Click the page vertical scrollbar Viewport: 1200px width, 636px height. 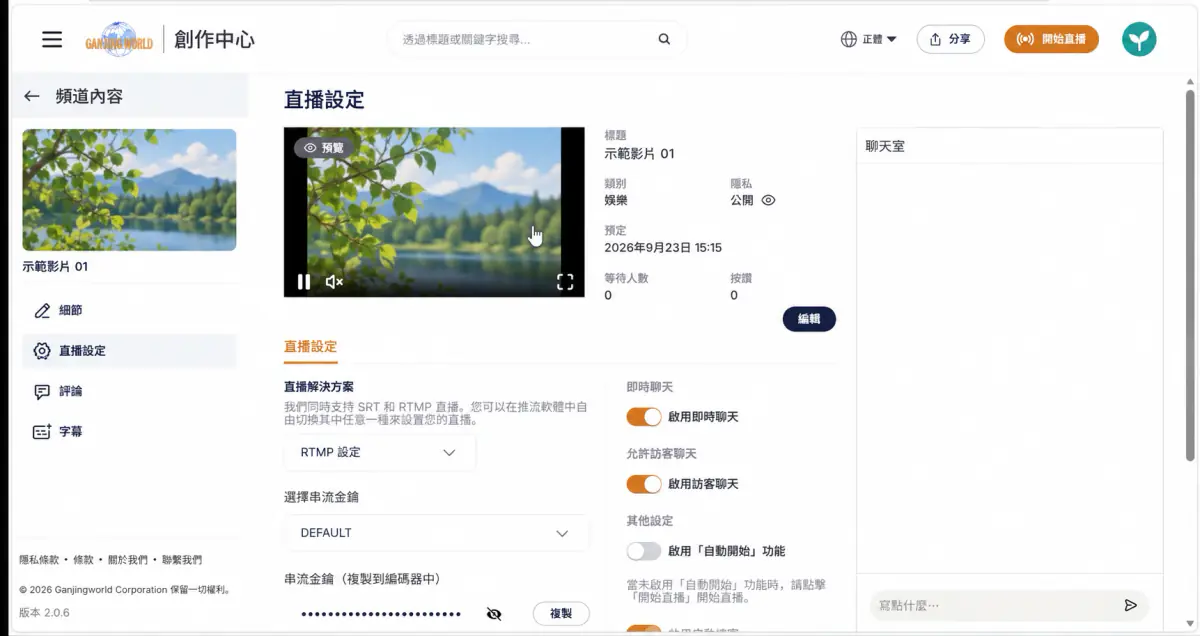pos(1190,275)
